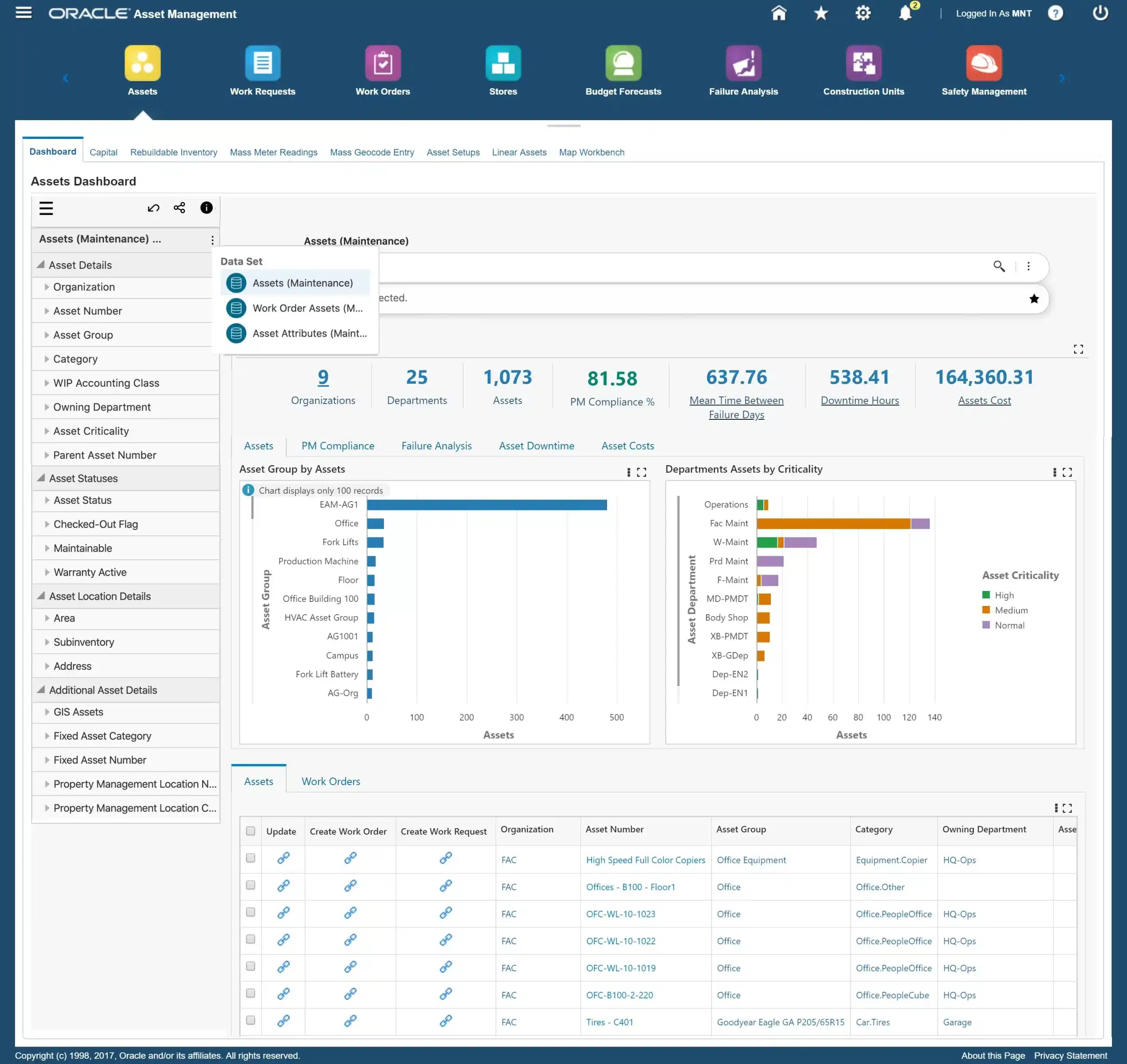Check the OFC-WL-10-1019 row checkbox

click(250, 966)
